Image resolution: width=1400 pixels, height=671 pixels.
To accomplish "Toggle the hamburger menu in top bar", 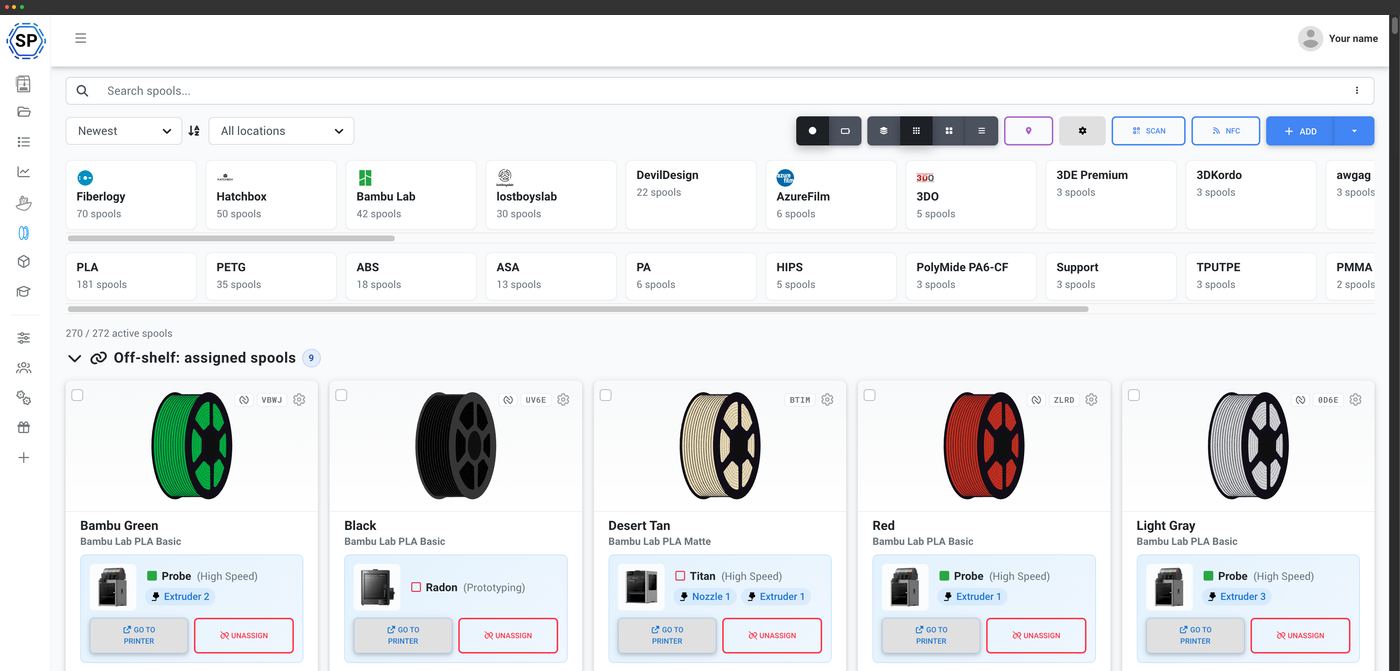I will point(81,38).
